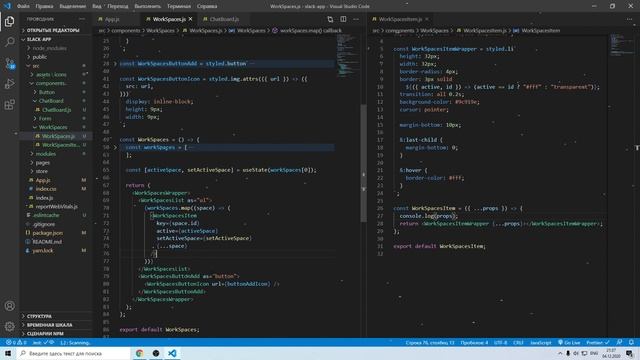This screenshot has height=360, width=640.
Task: Click the VS Code taskbar icon
Action: (x=172, y=353)
